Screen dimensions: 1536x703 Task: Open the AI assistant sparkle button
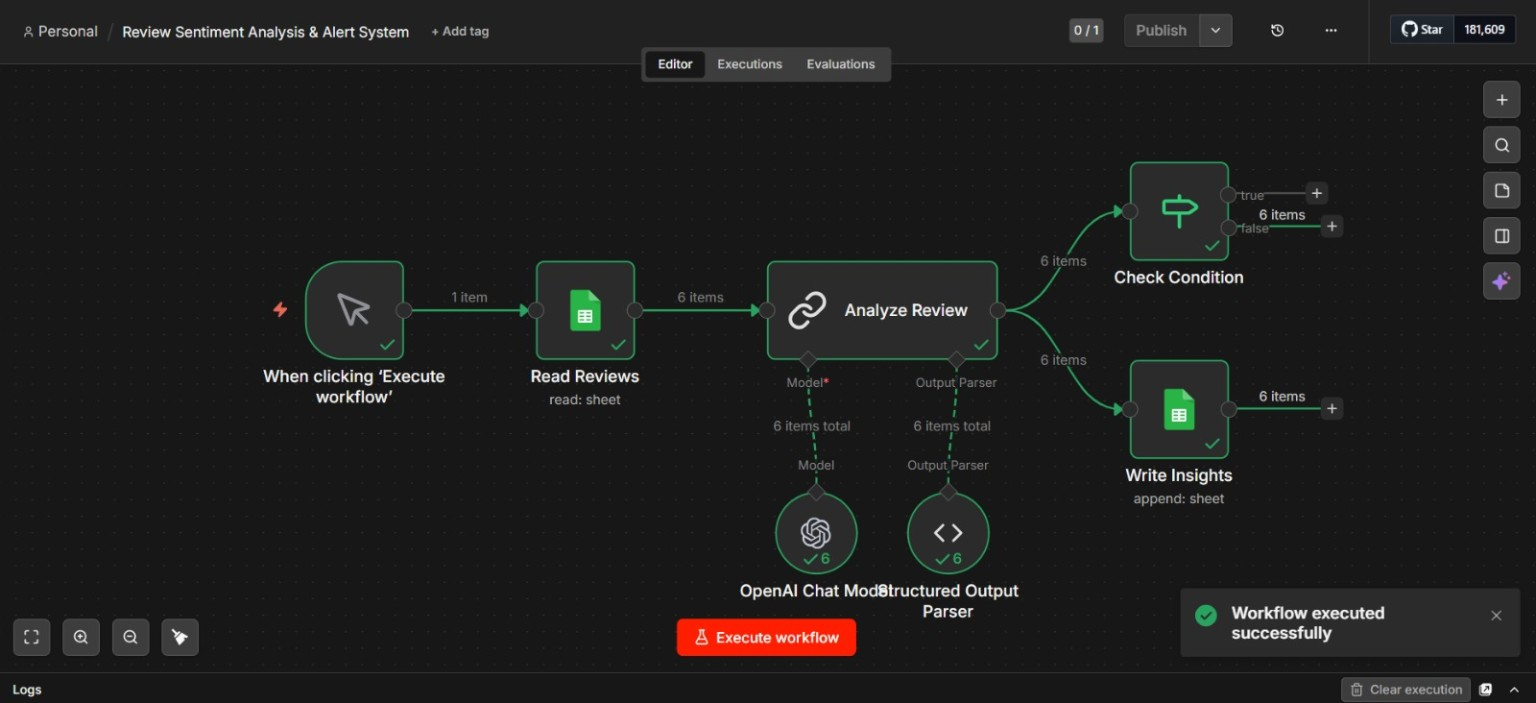1501,281
